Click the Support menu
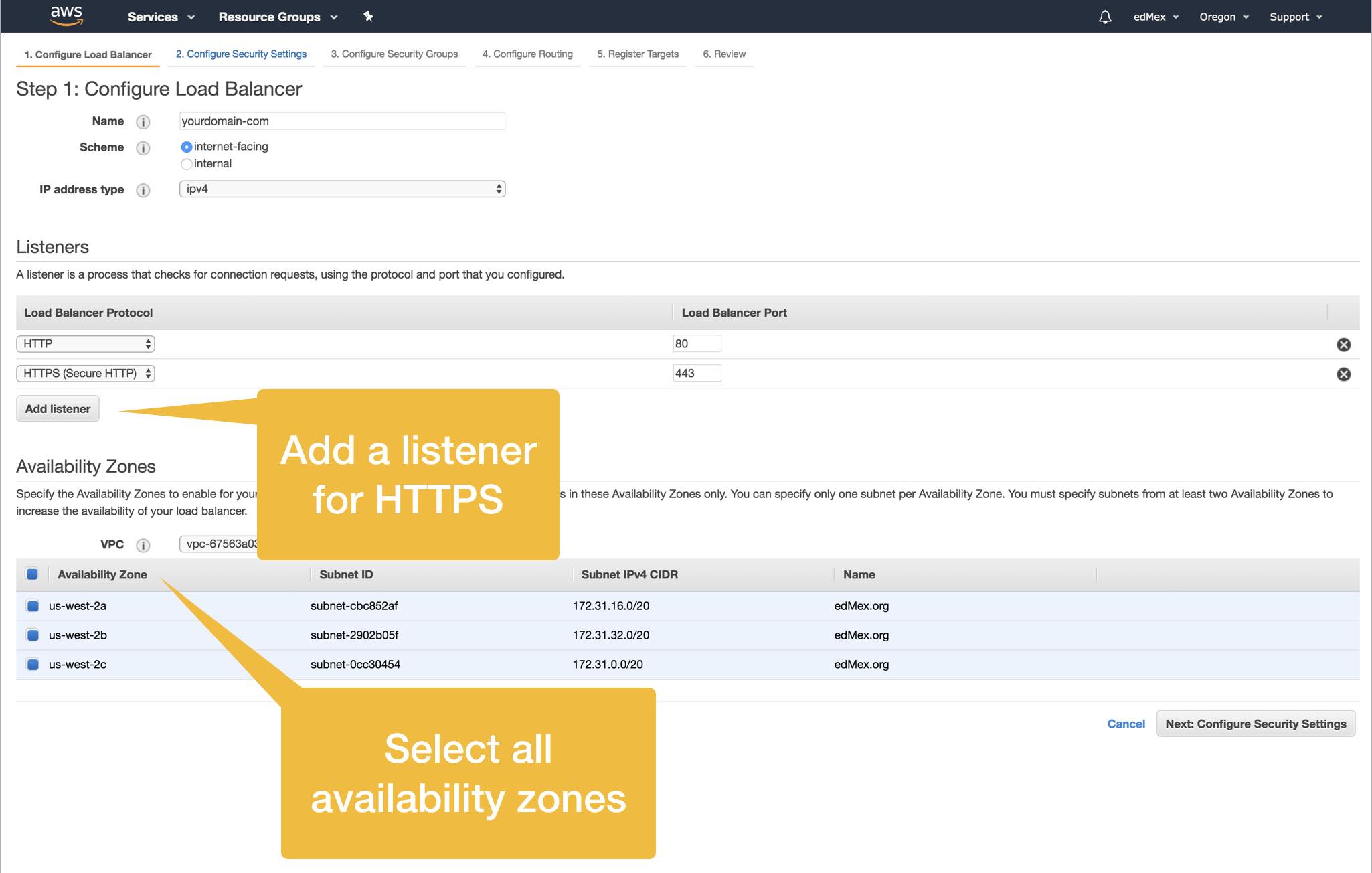1372x873 pixels. point(1297,16)
